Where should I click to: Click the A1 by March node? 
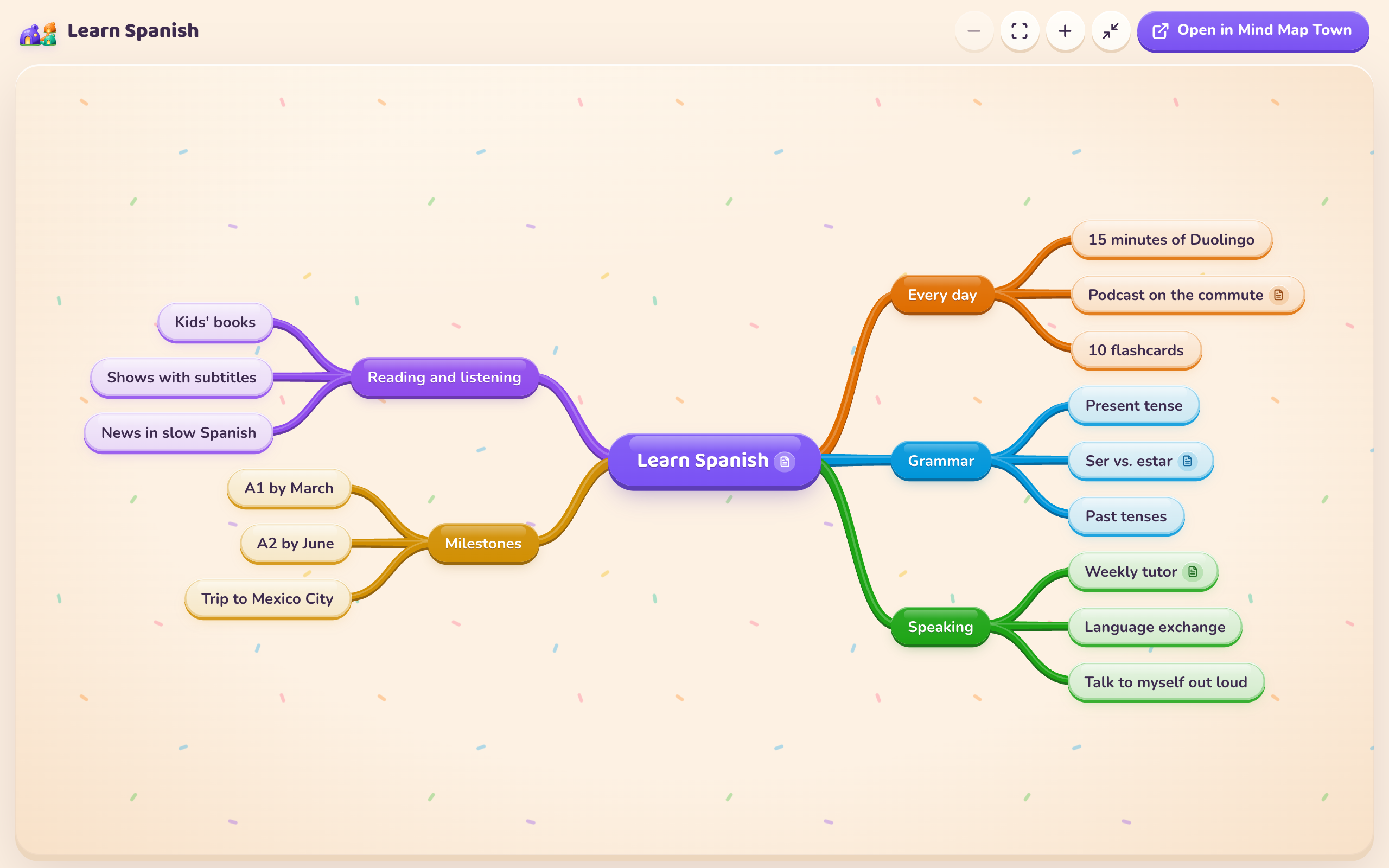289,489
